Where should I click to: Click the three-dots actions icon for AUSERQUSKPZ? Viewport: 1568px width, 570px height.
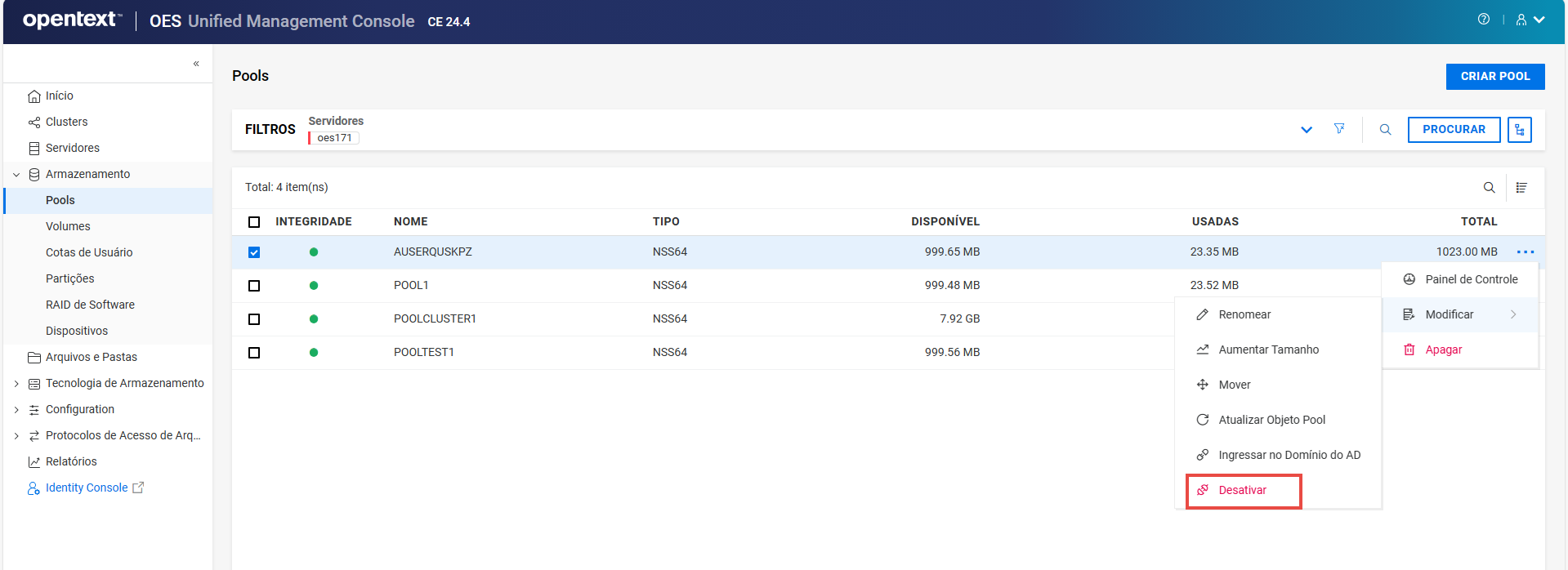coord(1525,252)
